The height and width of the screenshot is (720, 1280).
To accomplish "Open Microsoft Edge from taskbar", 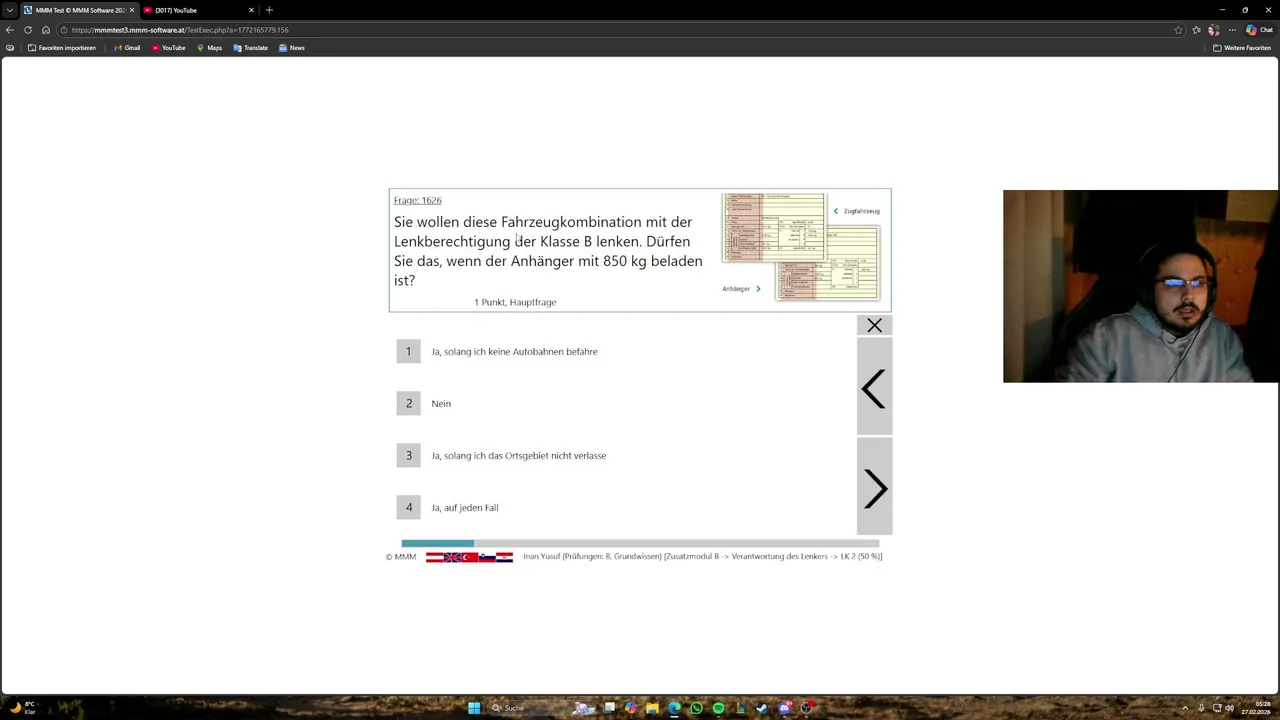I will pyautogui.click(x=674, y=708).
